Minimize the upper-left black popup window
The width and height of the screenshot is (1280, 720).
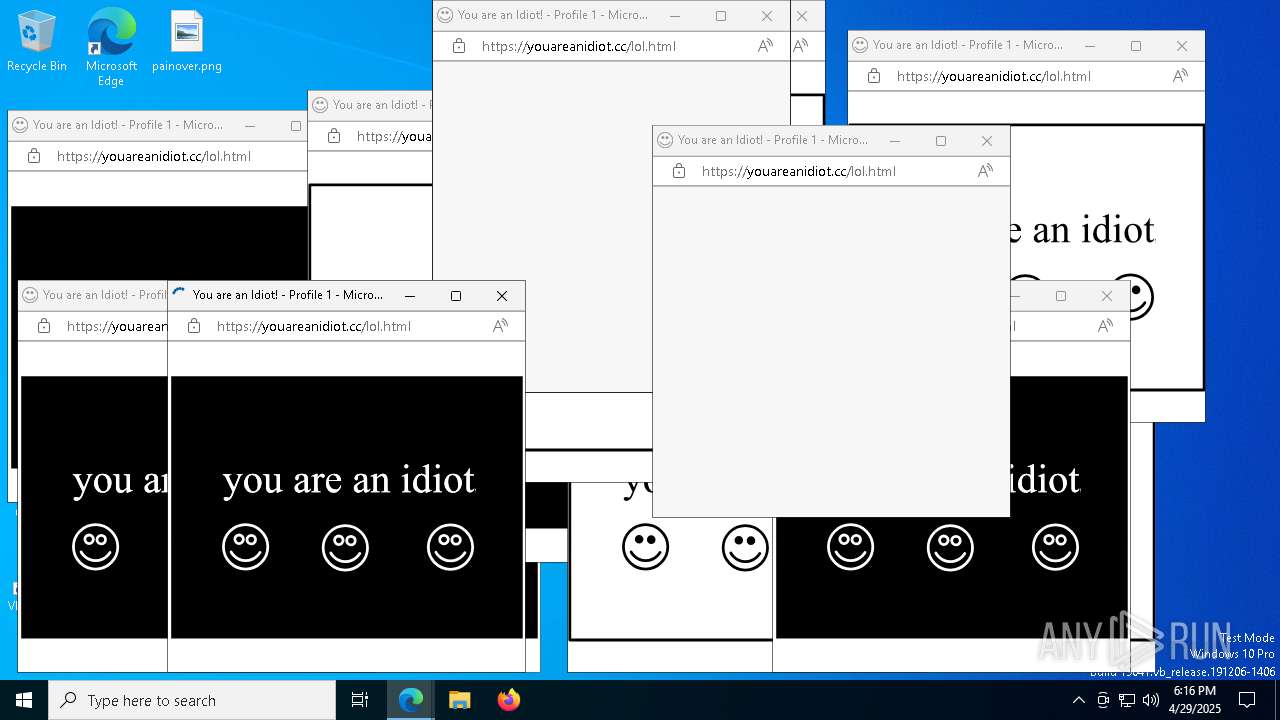click(x=250, y=126)
